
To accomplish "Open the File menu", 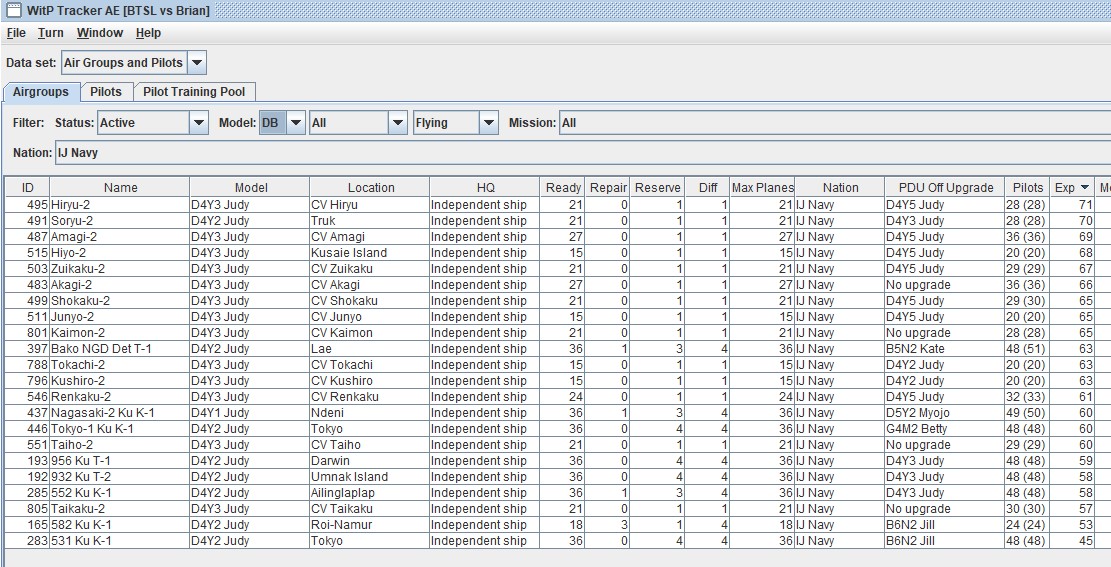I will 16,33.
